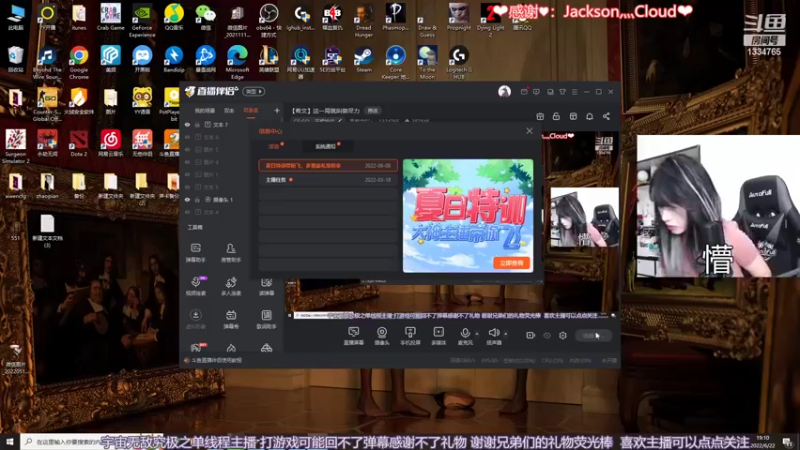
Task: Add a new scene with plus icon
Action: 277,110
